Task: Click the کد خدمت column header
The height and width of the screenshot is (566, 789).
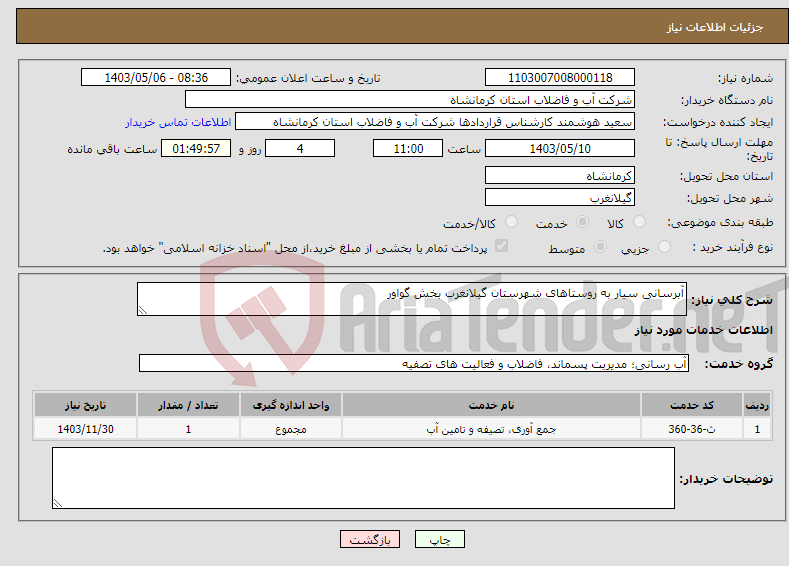Action: 692,405
